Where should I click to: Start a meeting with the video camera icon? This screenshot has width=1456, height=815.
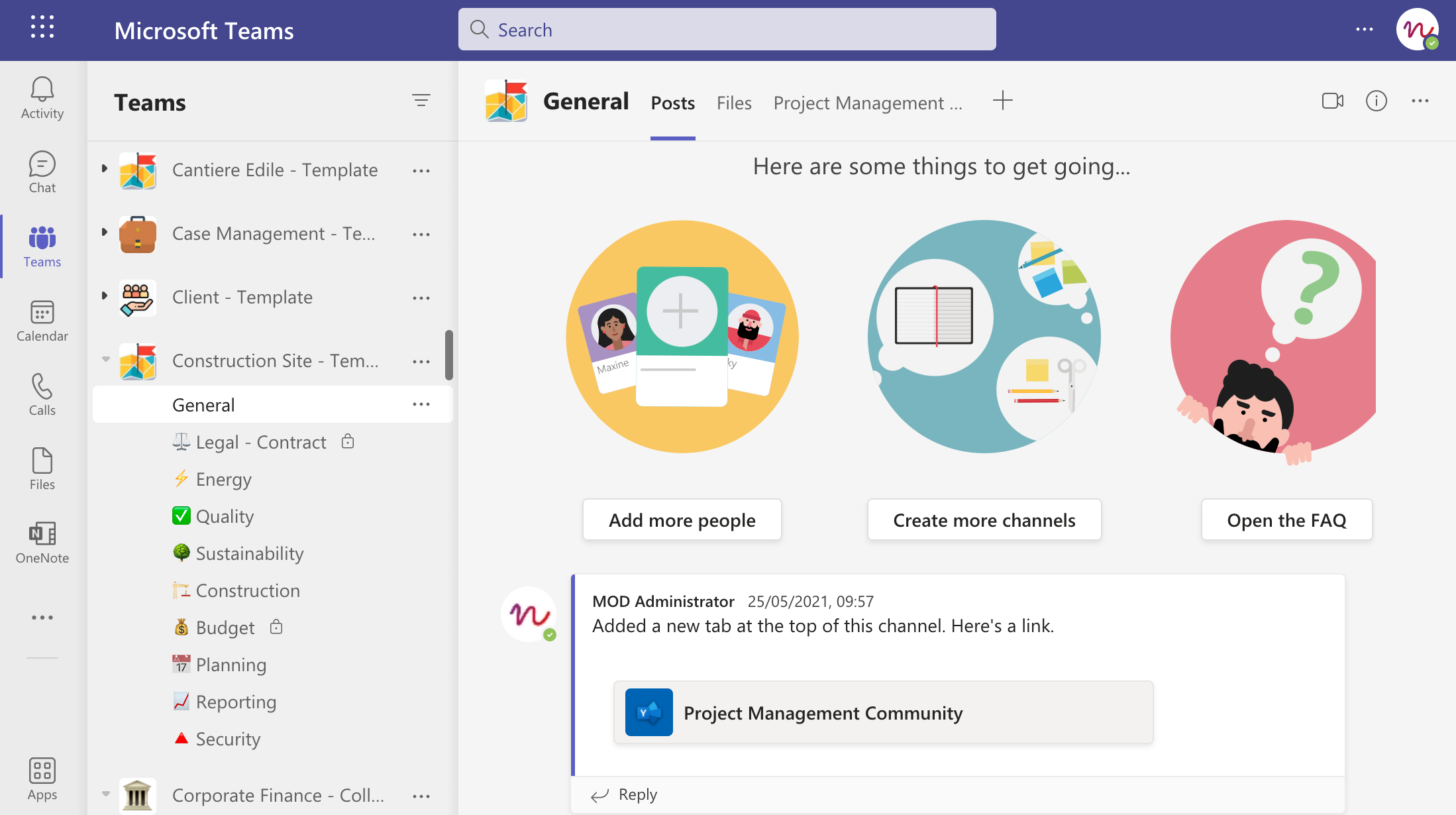click(x=1332, y=101)
